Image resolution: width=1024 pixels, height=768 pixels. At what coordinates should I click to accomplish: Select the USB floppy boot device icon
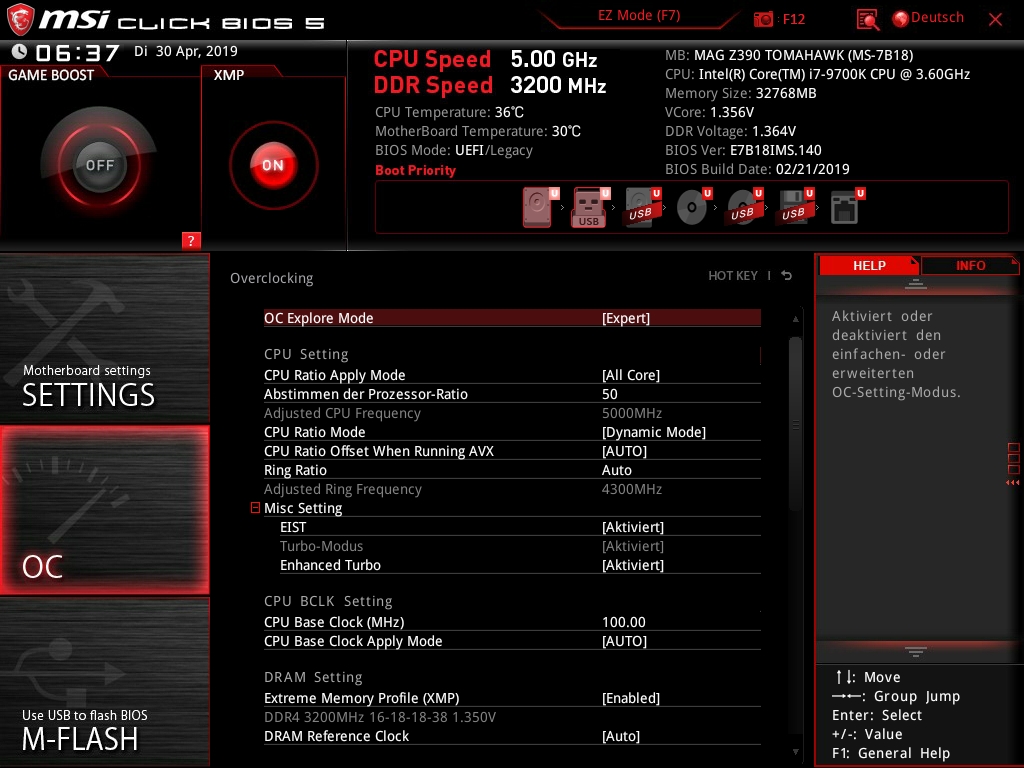(x=794, y=207)
